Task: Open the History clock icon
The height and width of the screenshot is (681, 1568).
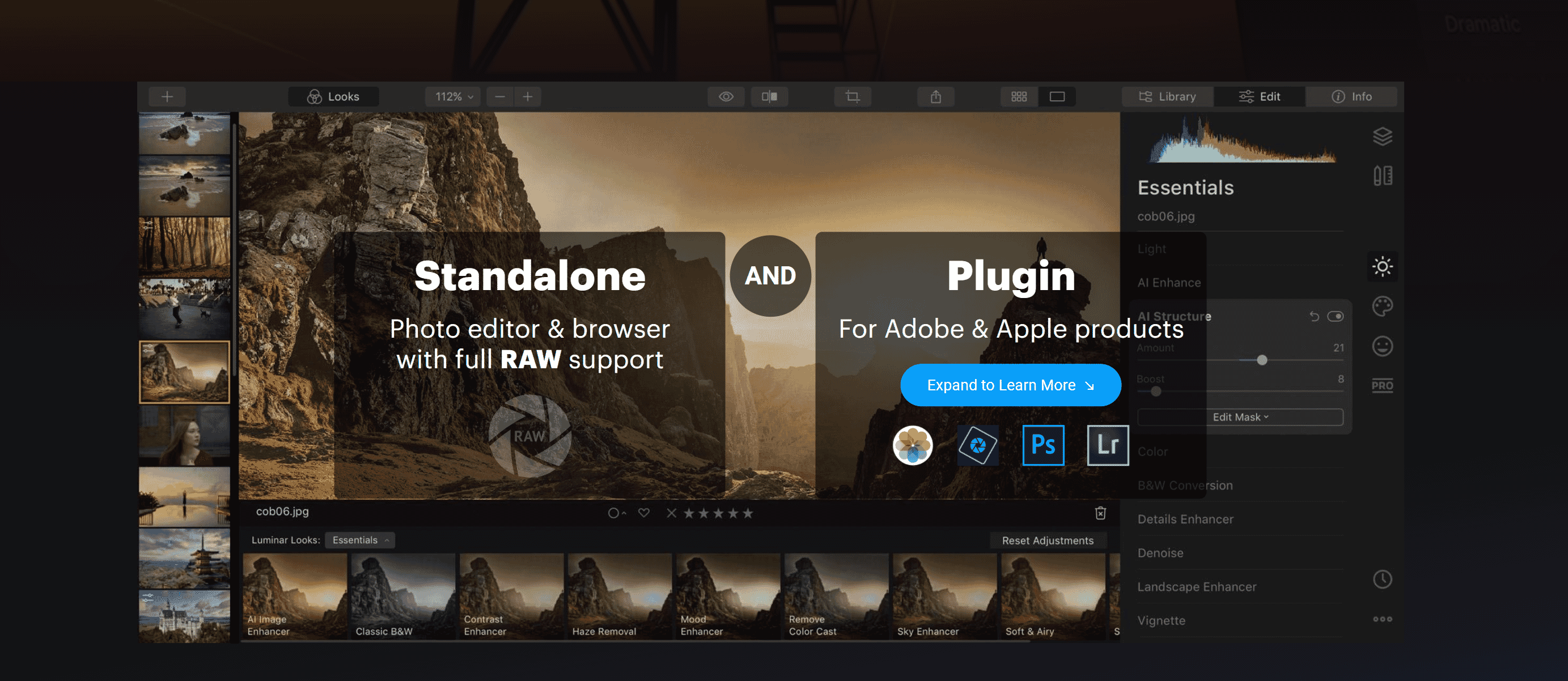Action: [1383, 580]
